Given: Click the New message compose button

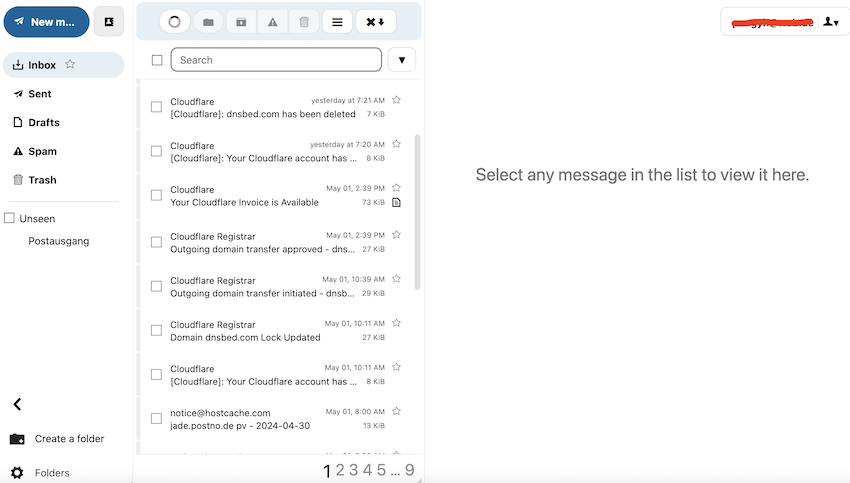Looking at the screenshot, I should [46, 21].
